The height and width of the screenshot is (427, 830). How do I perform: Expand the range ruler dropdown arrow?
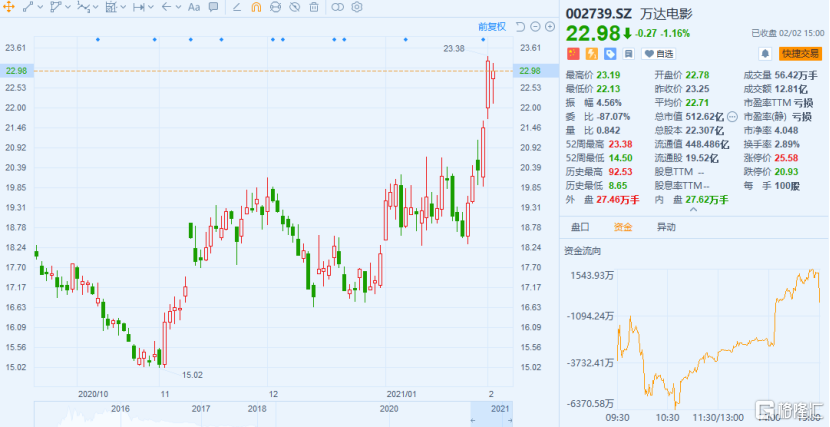coord(151,7)
